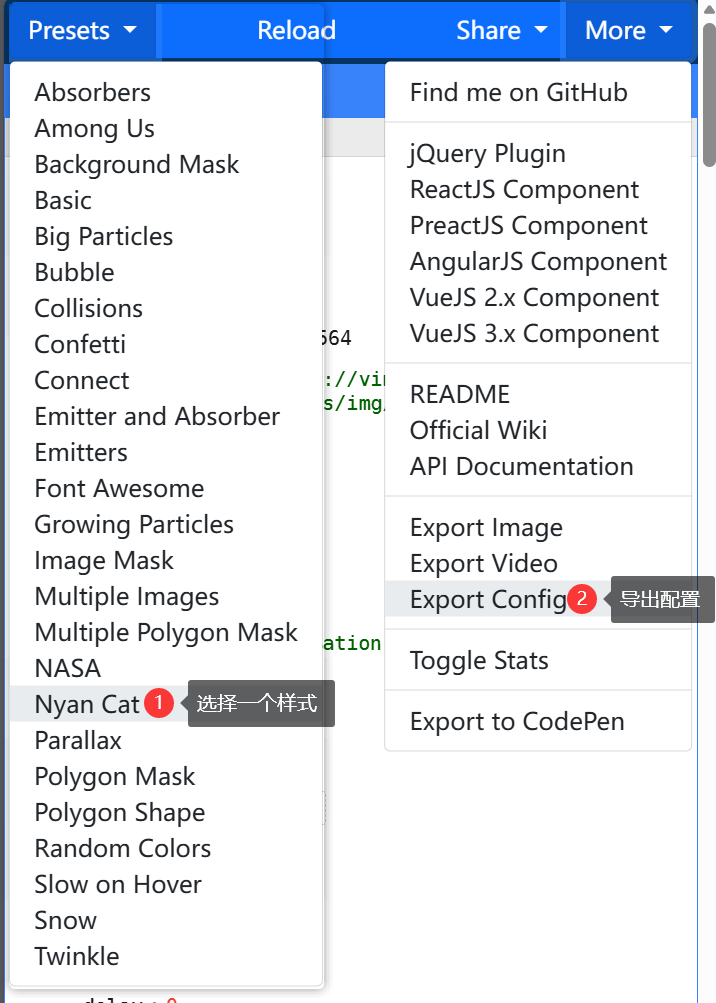This screenshot has height=1003, width=716.
Task: Click Export to CodePen
Action: tap(517, 721)
